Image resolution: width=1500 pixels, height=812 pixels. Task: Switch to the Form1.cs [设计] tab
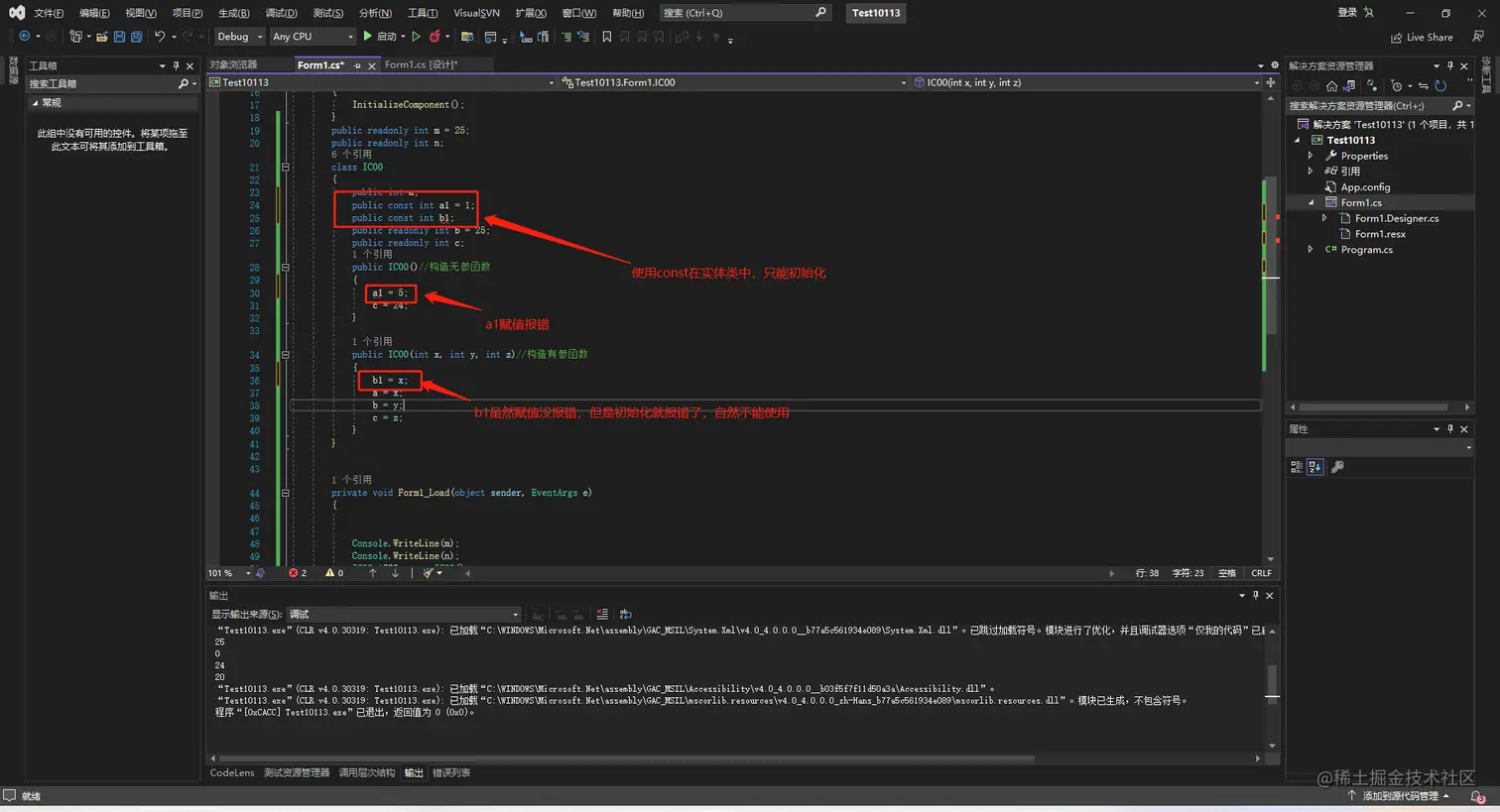(x=422, y=65)
